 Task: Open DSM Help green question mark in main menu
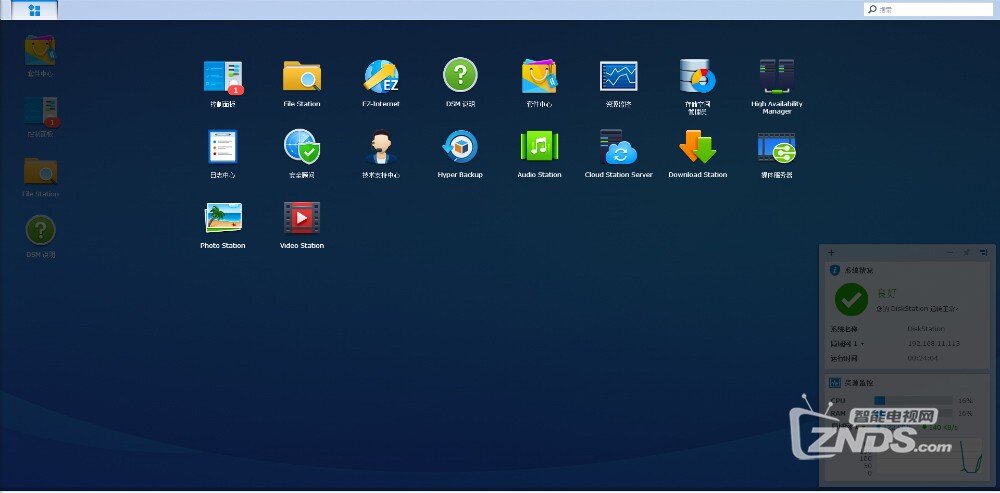click(x=460, y=75)
